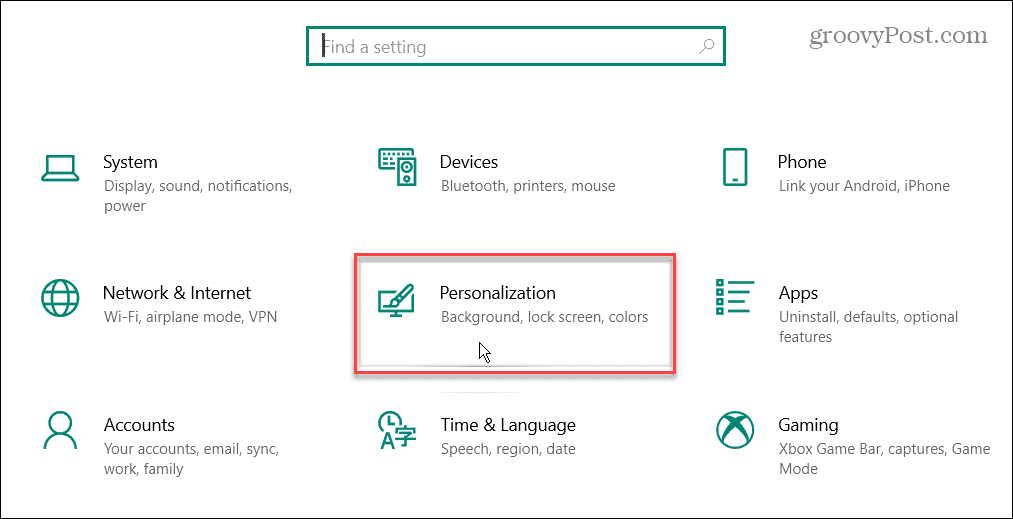Open the Devices settings label
Screen dimensions: 1013x519
[x=468, y=162]
